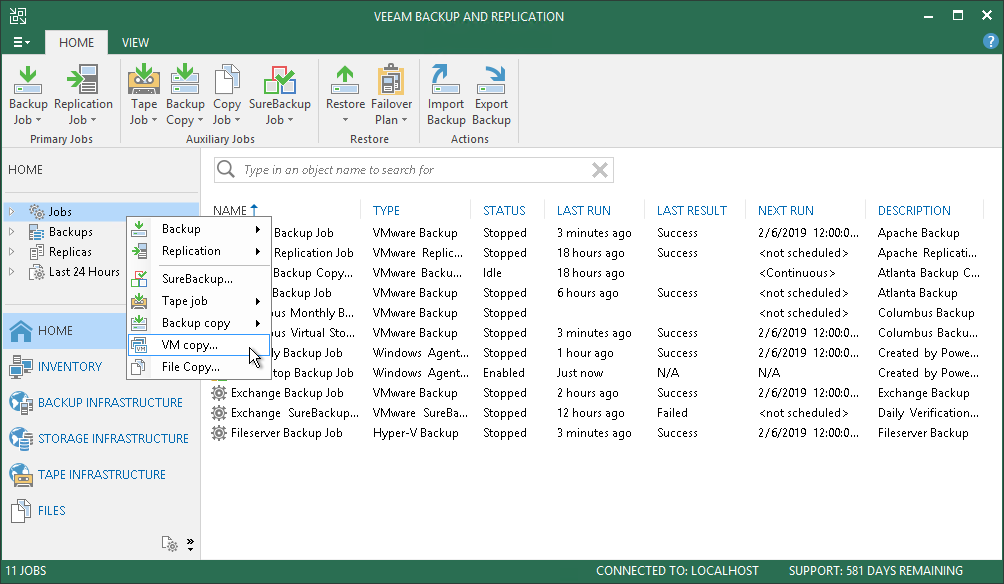1004x584 pixels.
Task: Click the Restore ribbon icon
Action: pos(345,95)
